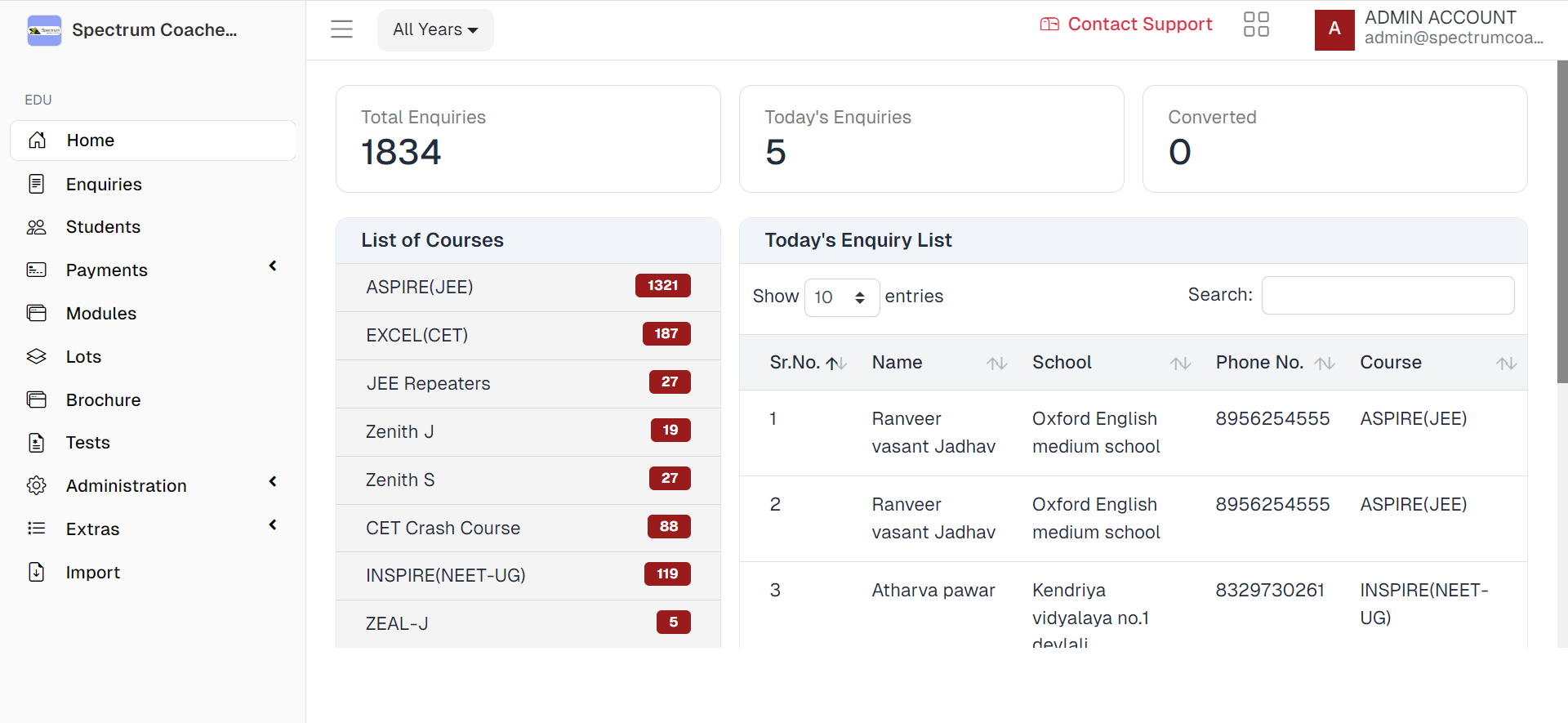Sort table by Name column arrows
The width and height of the screenshot is (1568, 723).
coord(997,364)
